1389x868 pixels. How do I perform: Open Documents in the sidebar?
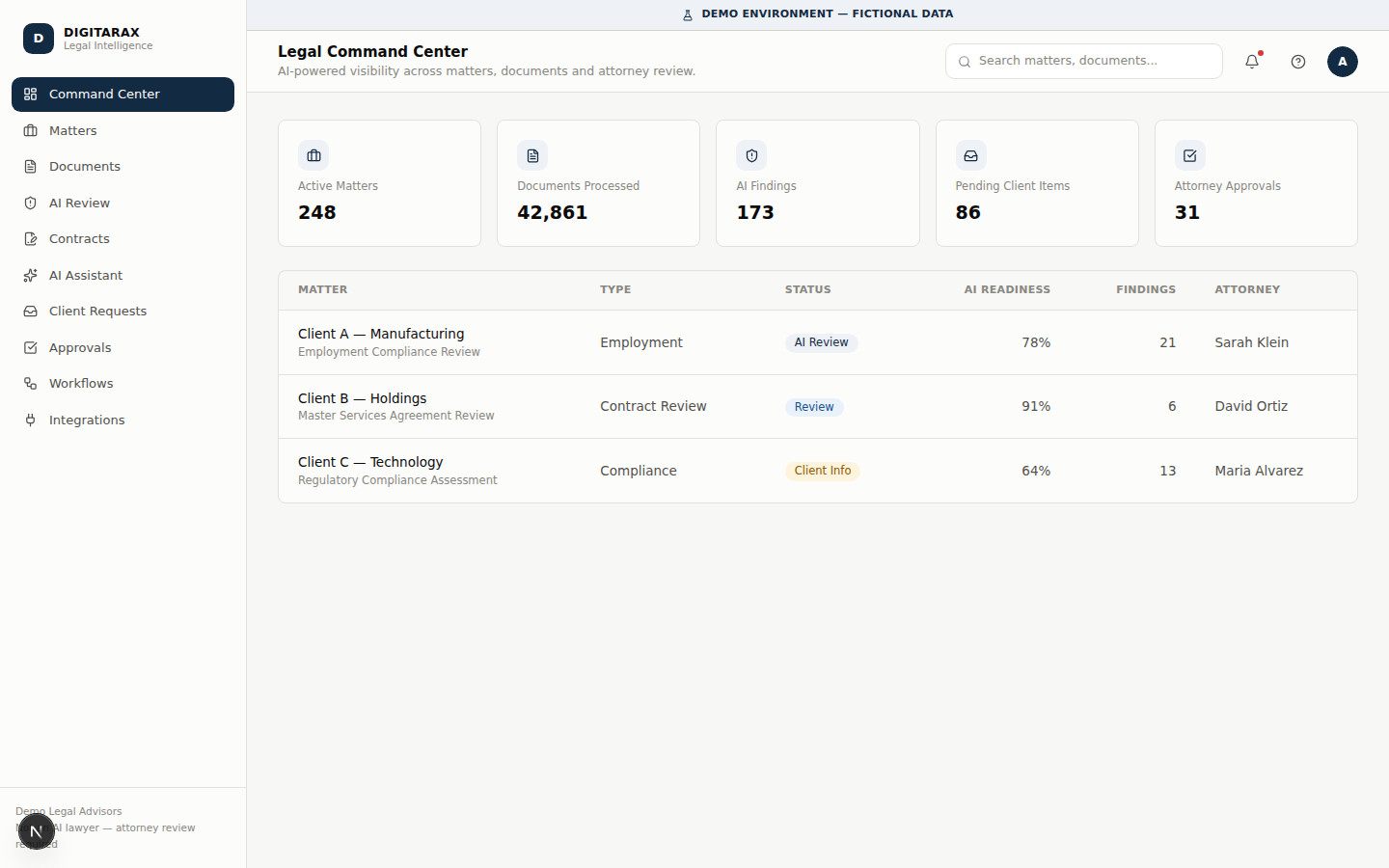coord(123,167)
